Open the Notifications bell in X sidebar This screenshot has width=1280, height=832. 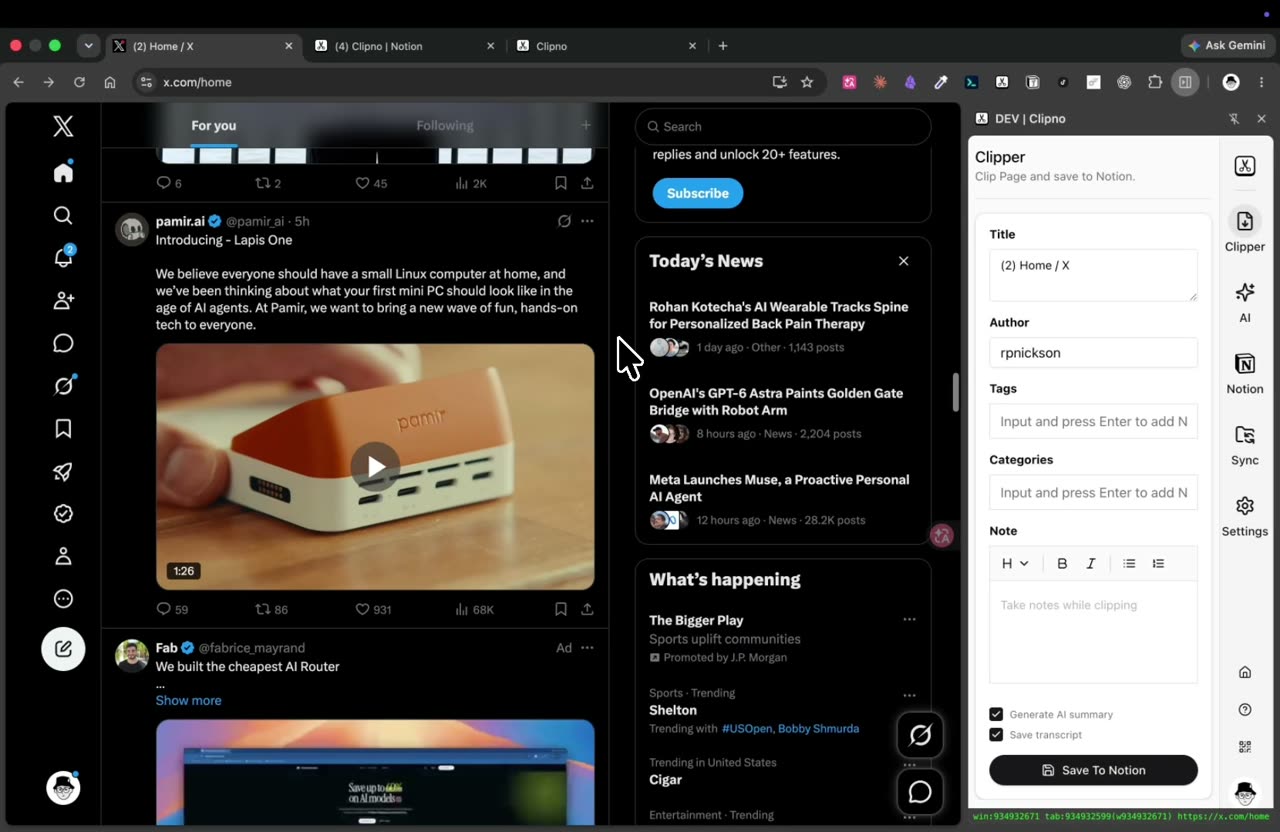[63, 257]
